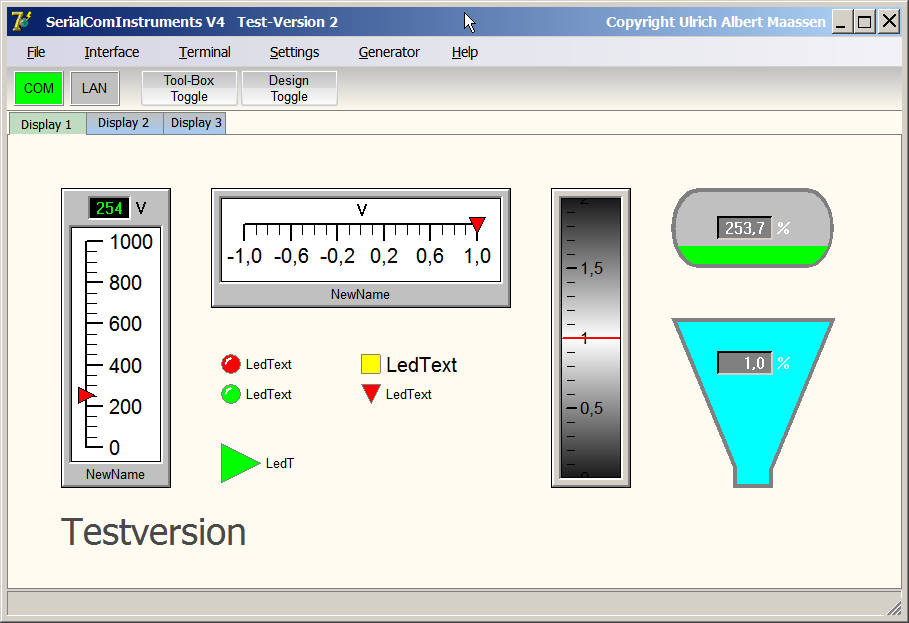Switch to the Display 3 tab
909x623 pixels.
click(195, 123)
